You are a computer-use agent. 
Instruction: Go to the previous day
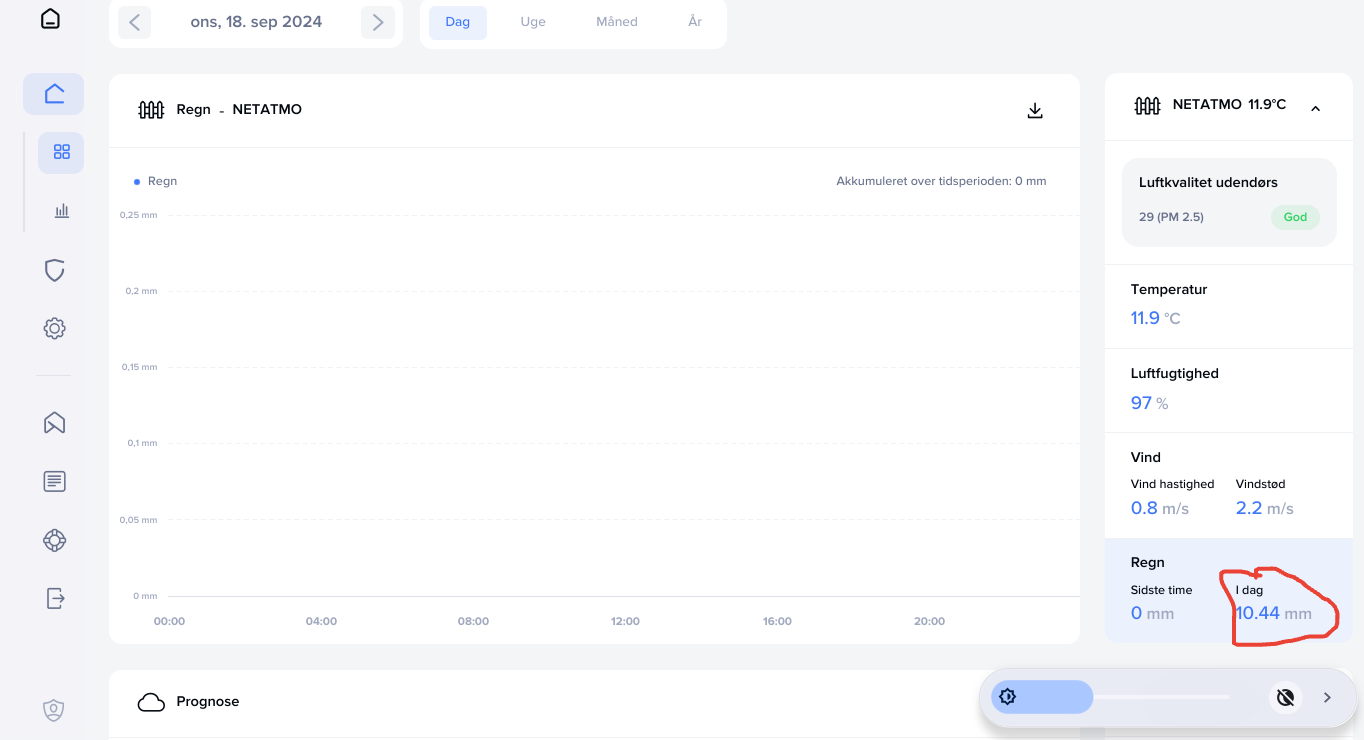coord(135,22)
